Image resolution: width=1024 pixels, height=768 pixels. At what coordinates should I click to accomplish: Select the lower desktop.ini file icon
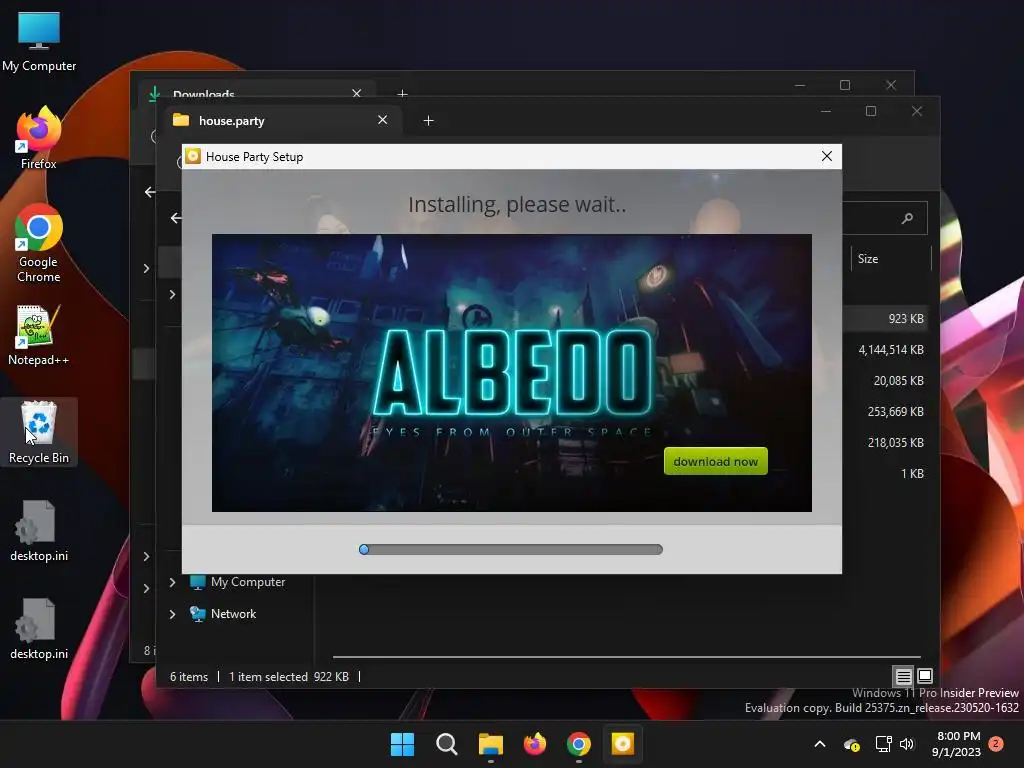(39, 629)
